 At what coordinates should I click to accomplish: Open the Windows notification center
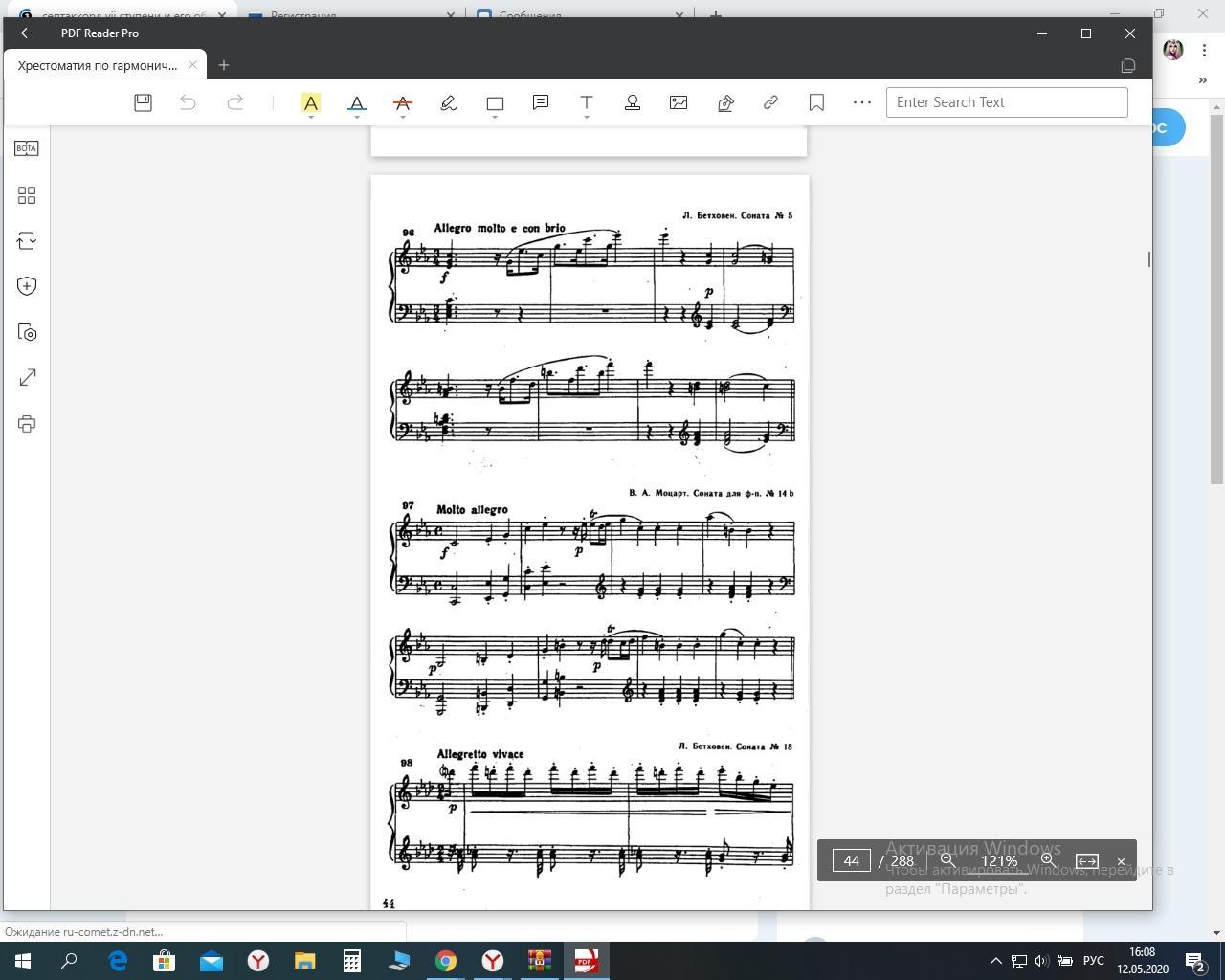tap(1196, 961)
